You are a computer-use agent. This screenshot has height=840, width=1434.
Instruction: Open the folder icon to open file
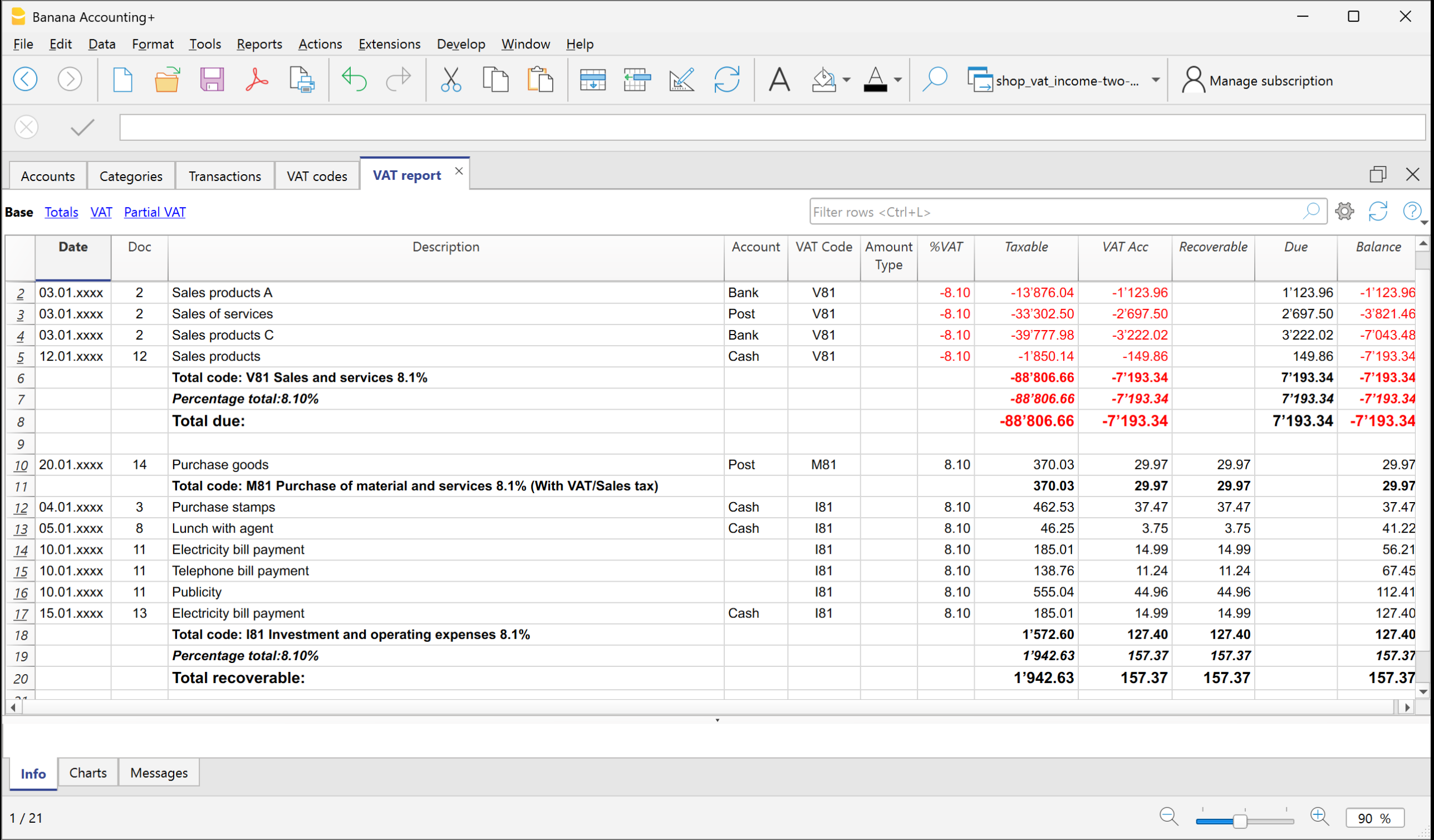tap(167, 80)
